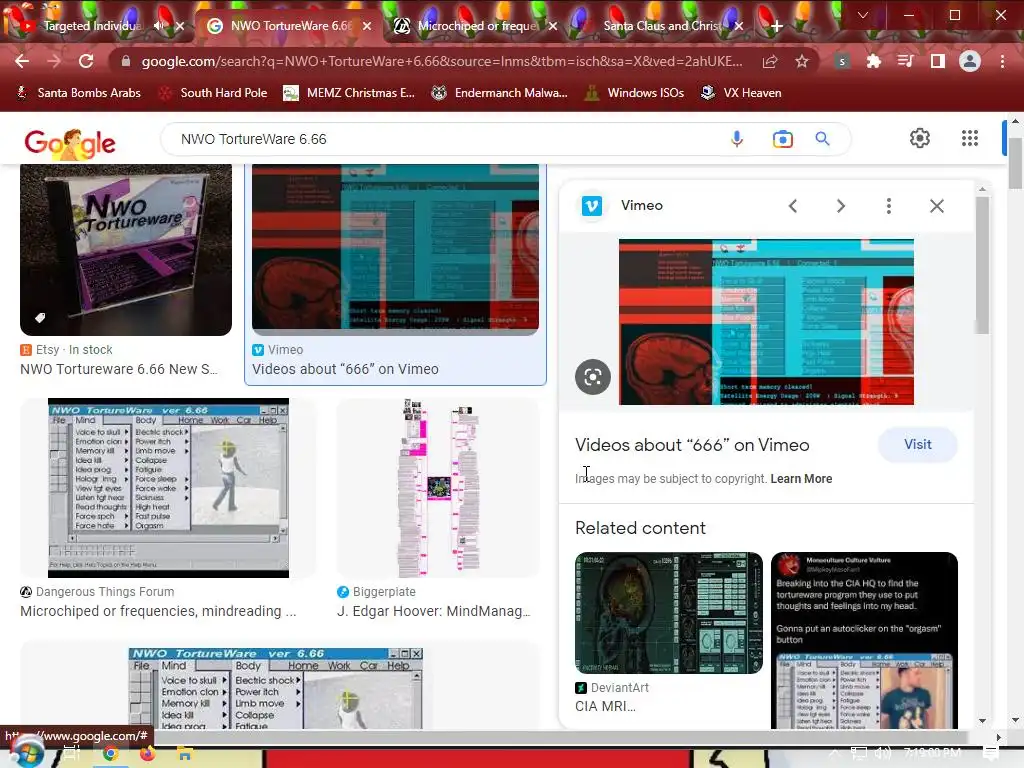1024x768 pixels.
Task: Toggle the browser side panel
Action: [938, 61]
